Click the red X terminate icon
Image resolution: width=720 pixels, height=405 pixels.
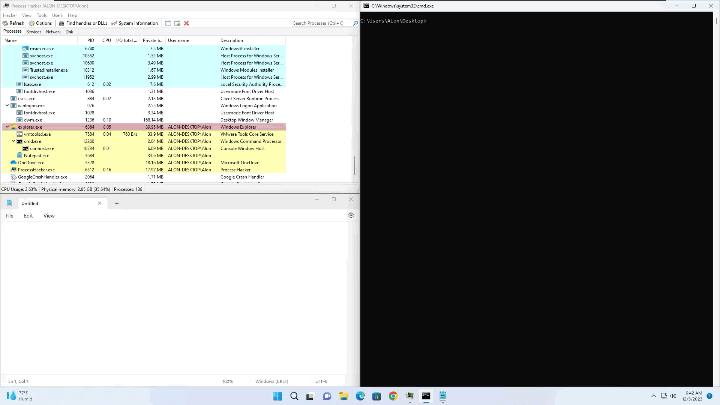coord(186,23)
